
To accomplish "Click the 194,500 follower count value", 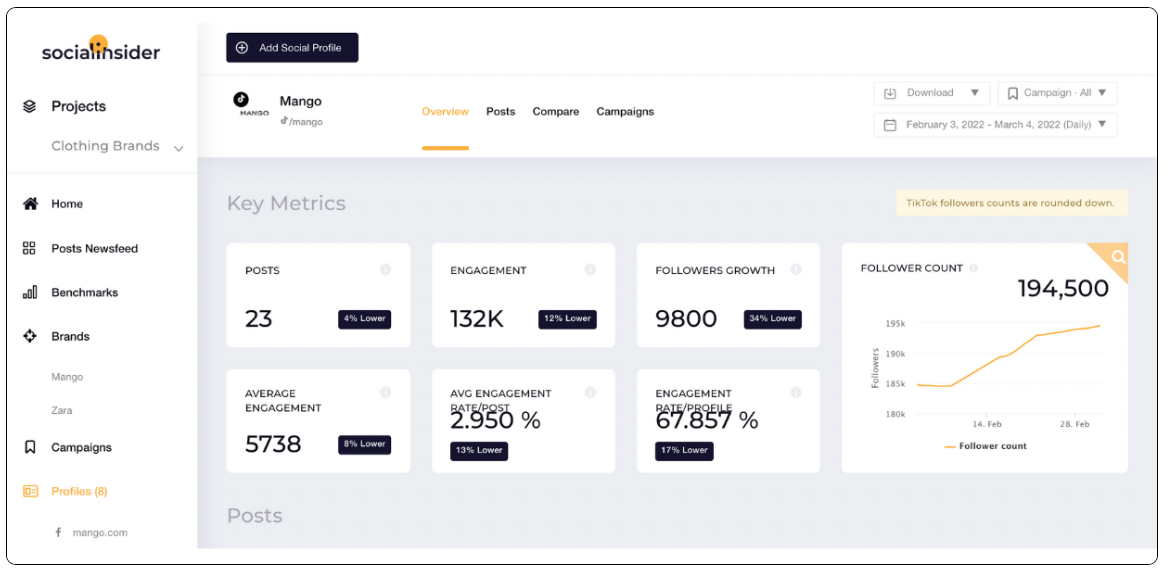I will [x=1063, y=289].
